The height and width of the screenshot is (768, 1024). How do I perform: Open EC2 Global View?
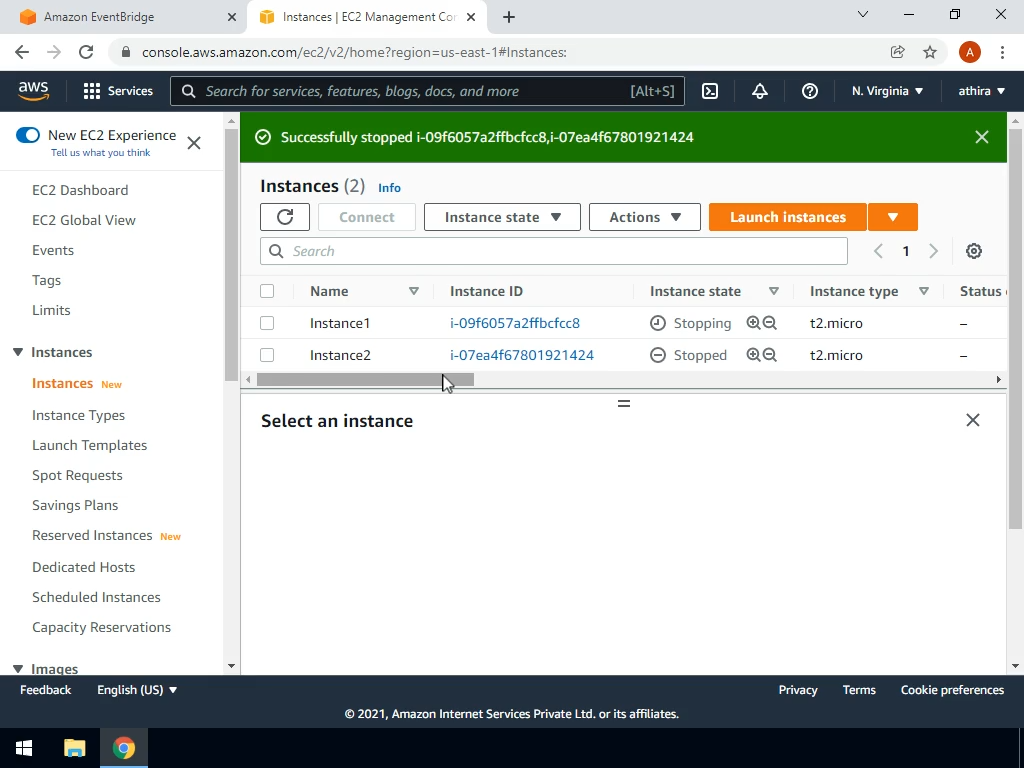point(84,220)
